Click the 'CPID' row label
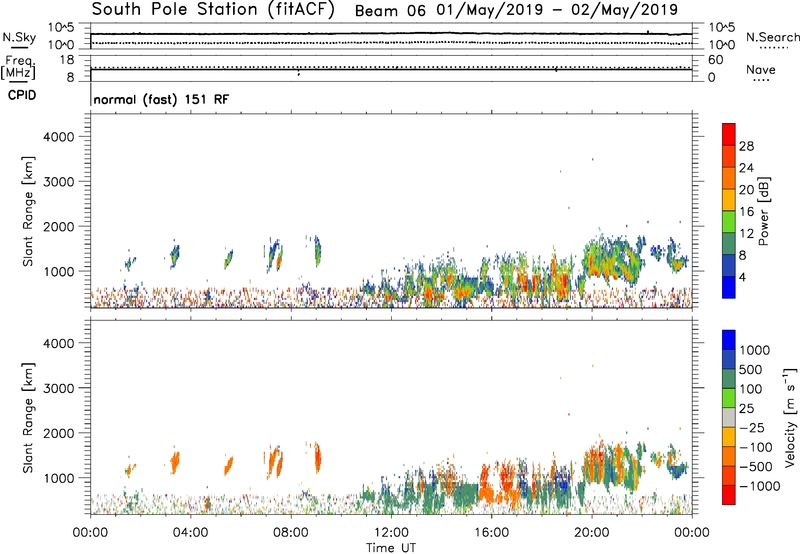800x554 pixels. tap(22, 95)
